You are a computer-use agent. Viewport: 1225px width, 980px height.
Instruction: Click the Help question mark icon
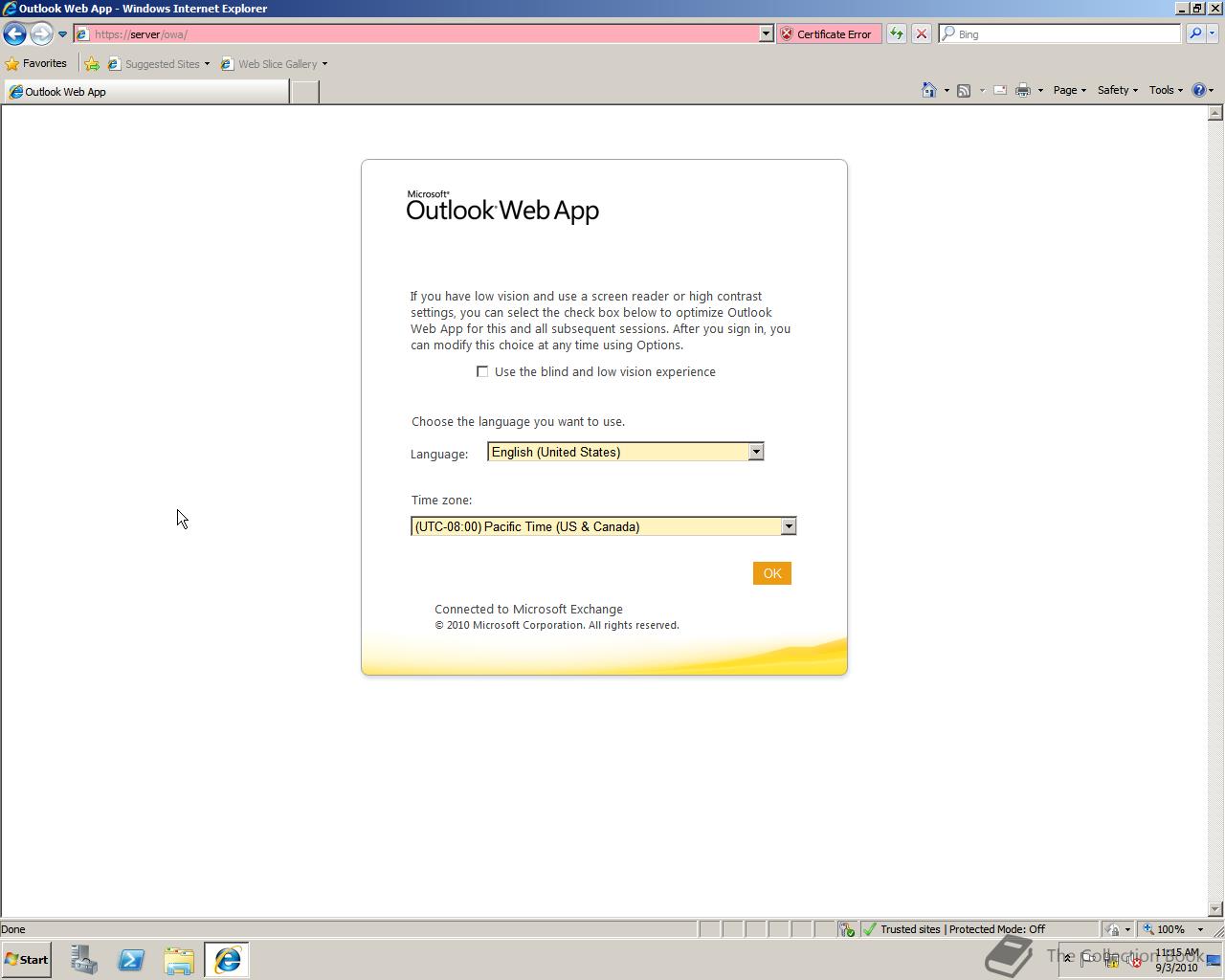pyautogui.click(x=1199, y=90)
